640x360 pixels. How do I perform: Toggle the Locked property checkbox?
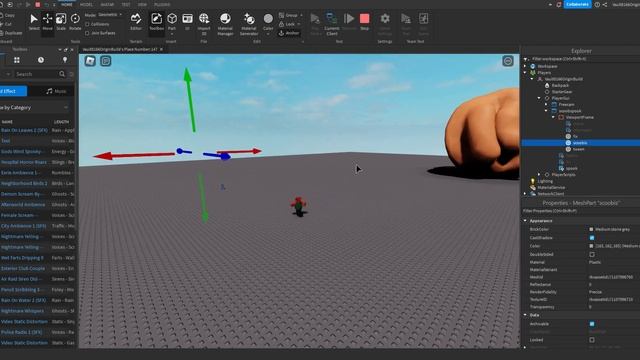click(592, 340)
